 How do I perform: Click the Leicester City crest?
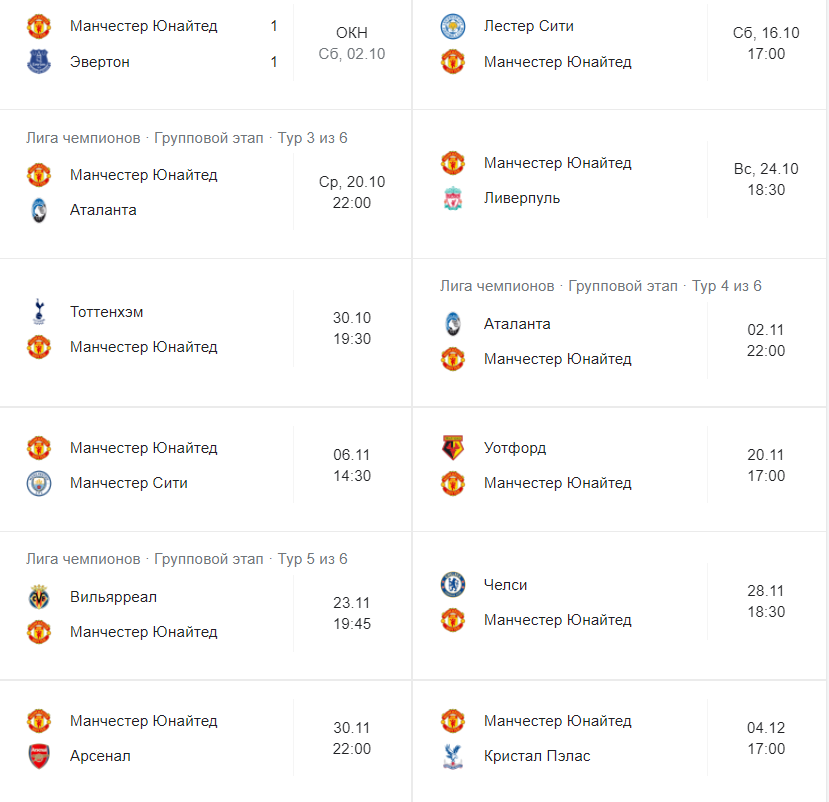453,27
